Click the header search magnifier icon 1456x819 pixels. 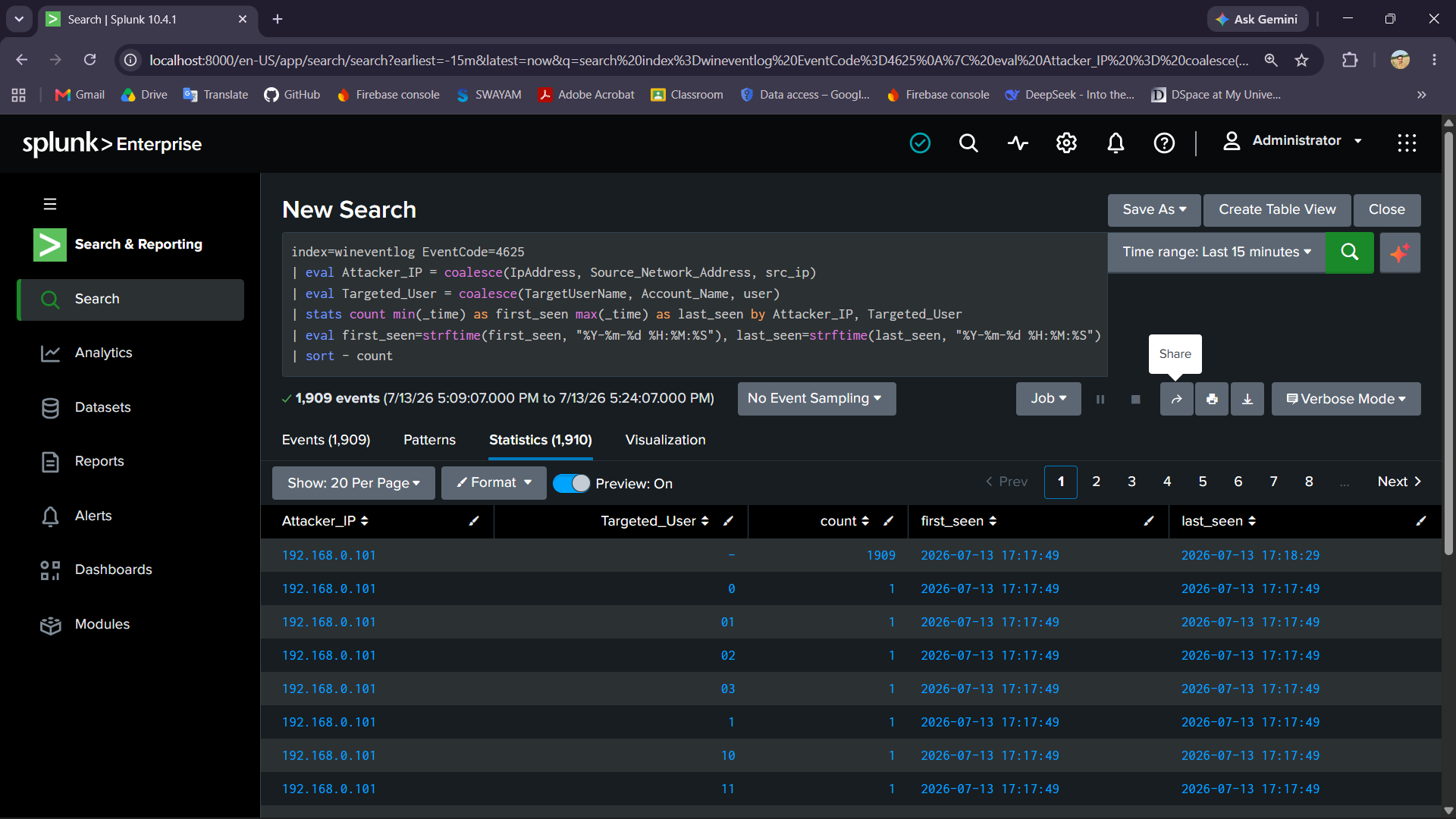[968, 143]
